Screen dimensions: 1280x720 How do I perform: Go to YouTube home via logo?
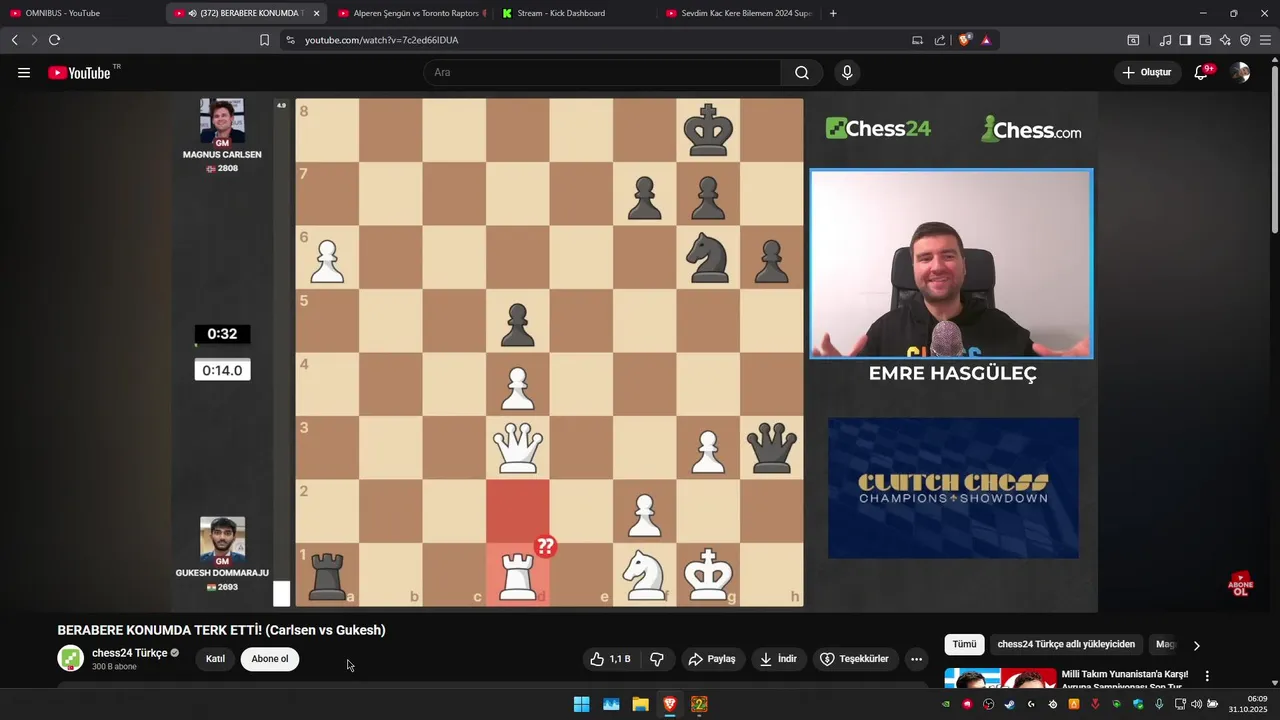tap(80, 73)
